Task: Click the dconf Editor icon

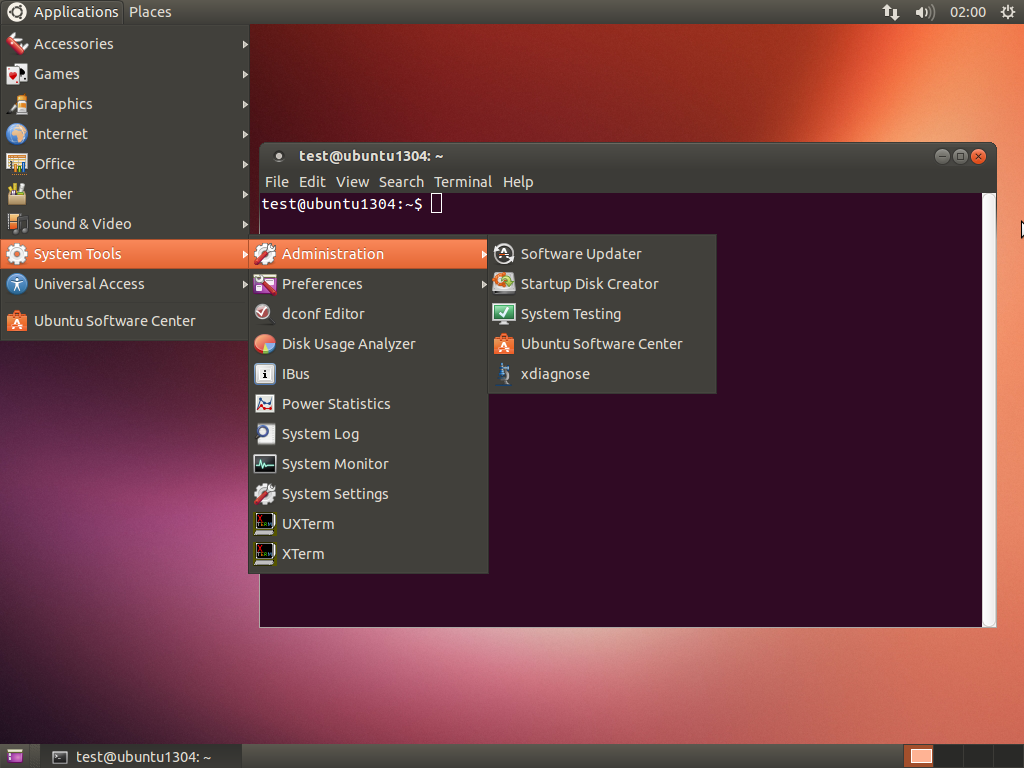Action: [264, 314]
